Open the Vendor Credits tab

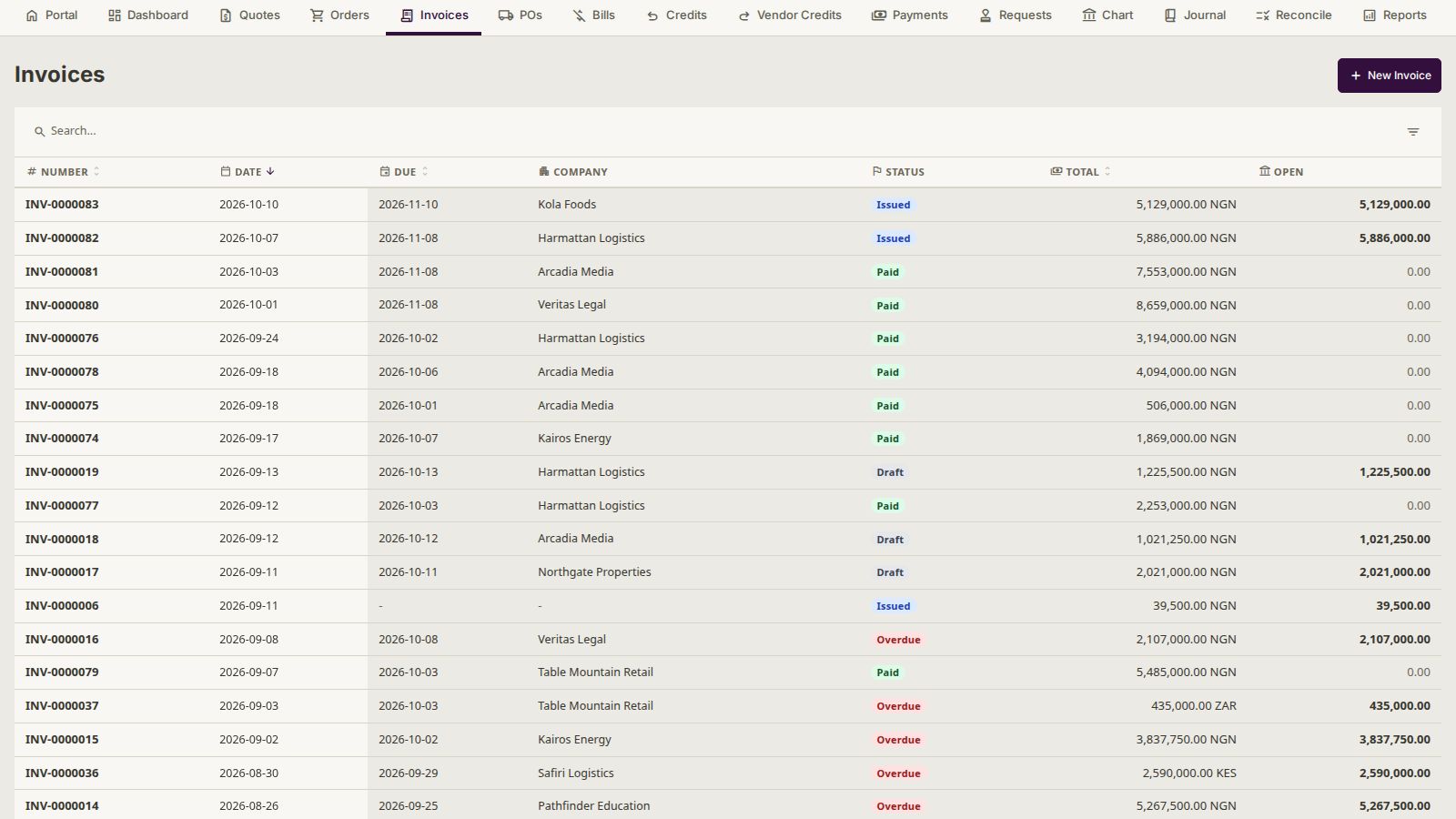tap(789, 15)
